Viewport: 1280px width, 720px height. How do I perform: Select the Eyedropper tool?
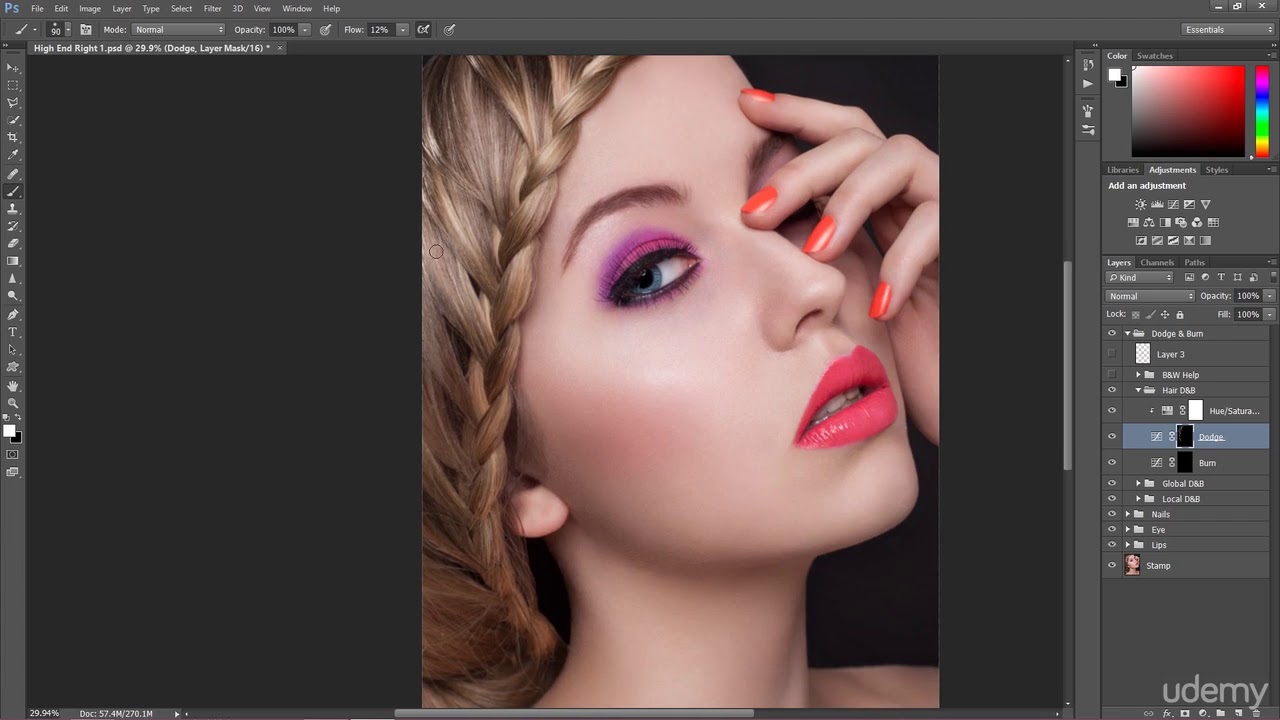[x=13, y=155]
